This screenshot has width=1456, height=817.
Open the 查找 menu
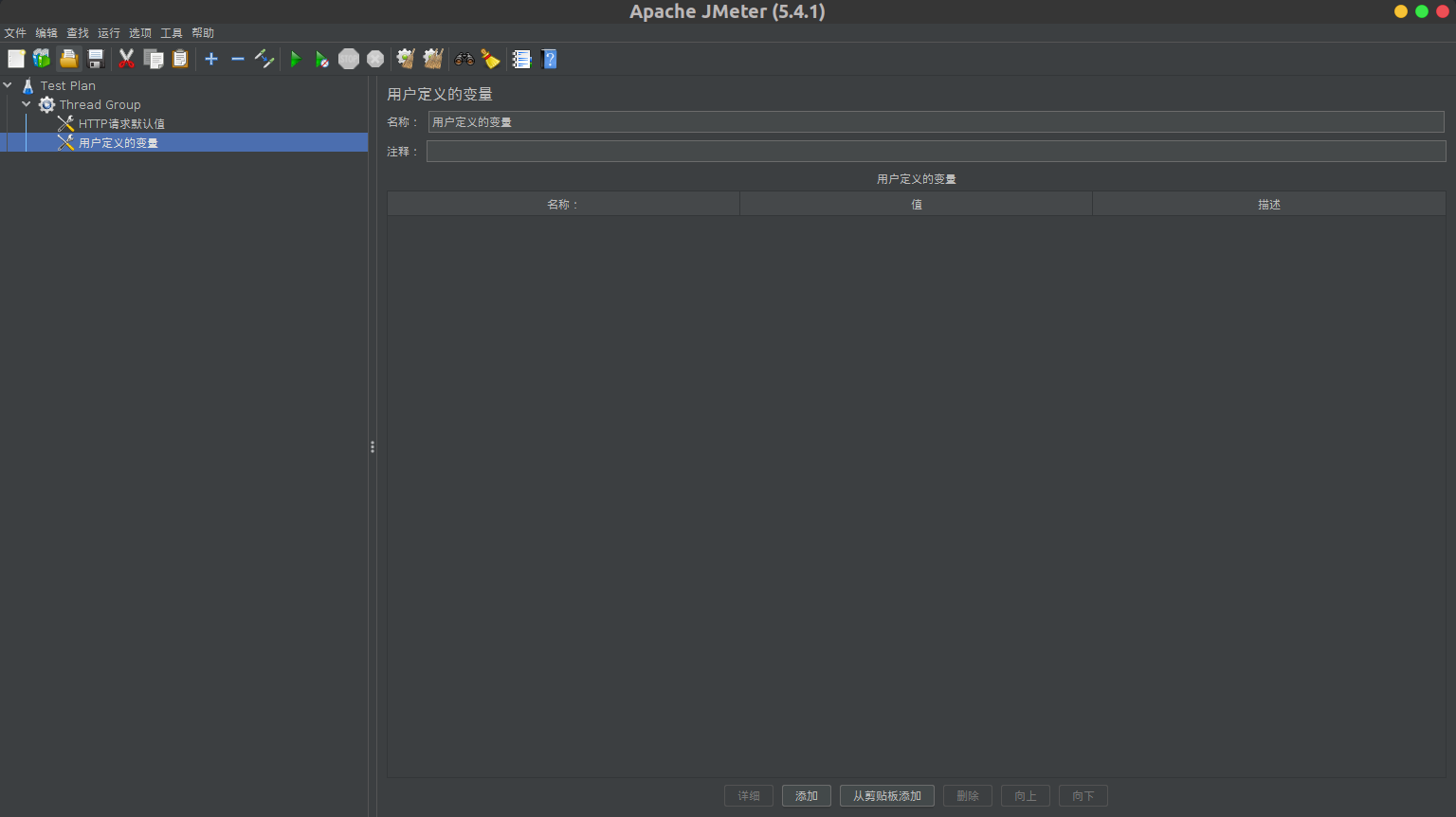[78, 32]
